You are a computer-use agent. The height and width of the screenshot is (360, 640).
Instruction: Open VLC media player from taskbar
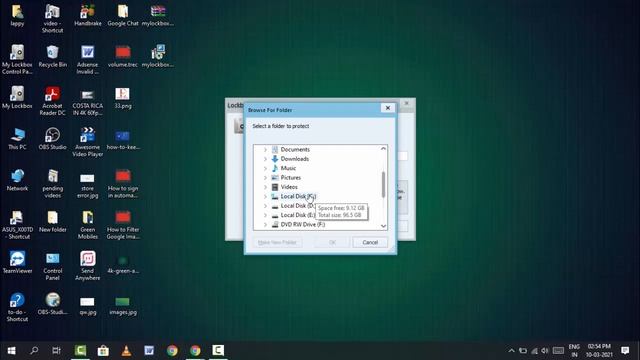coord(126,350)
